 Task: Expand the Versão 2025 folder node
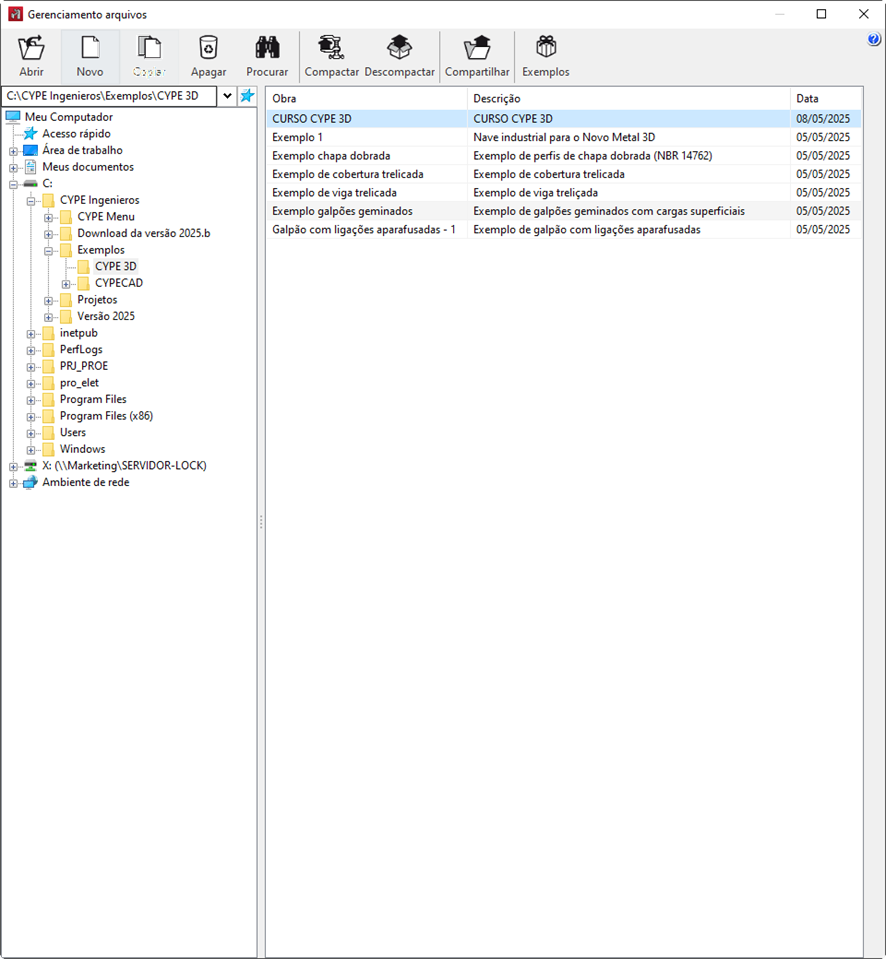(x=48, y=317)
